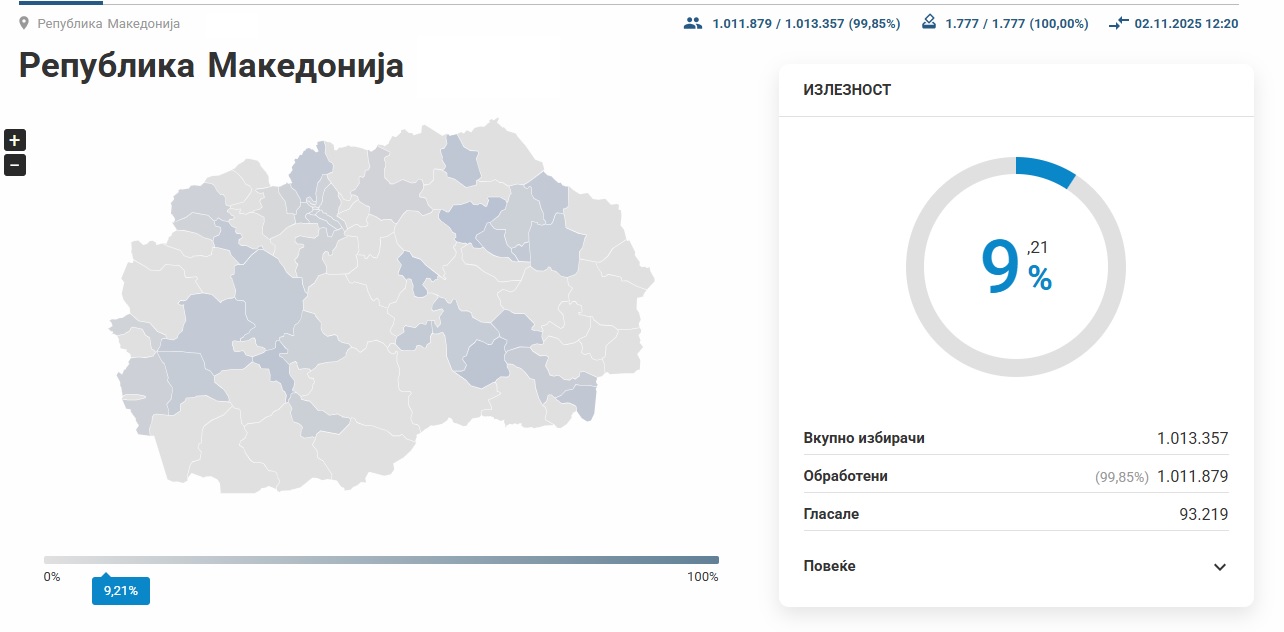
Task: Click the location pin icon
Action: click(x=24, y=22)
